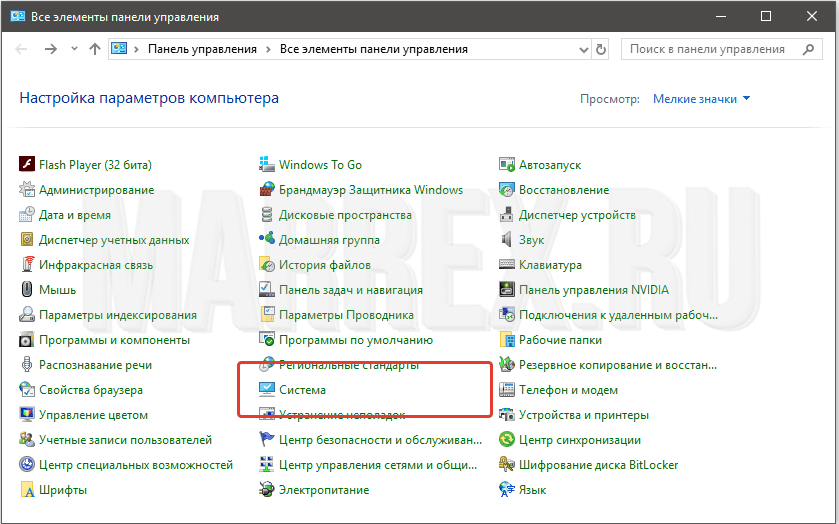The image size is (839, 524).
Task: Open the Мелкие значки view dropdown
Action: [701, 98]
